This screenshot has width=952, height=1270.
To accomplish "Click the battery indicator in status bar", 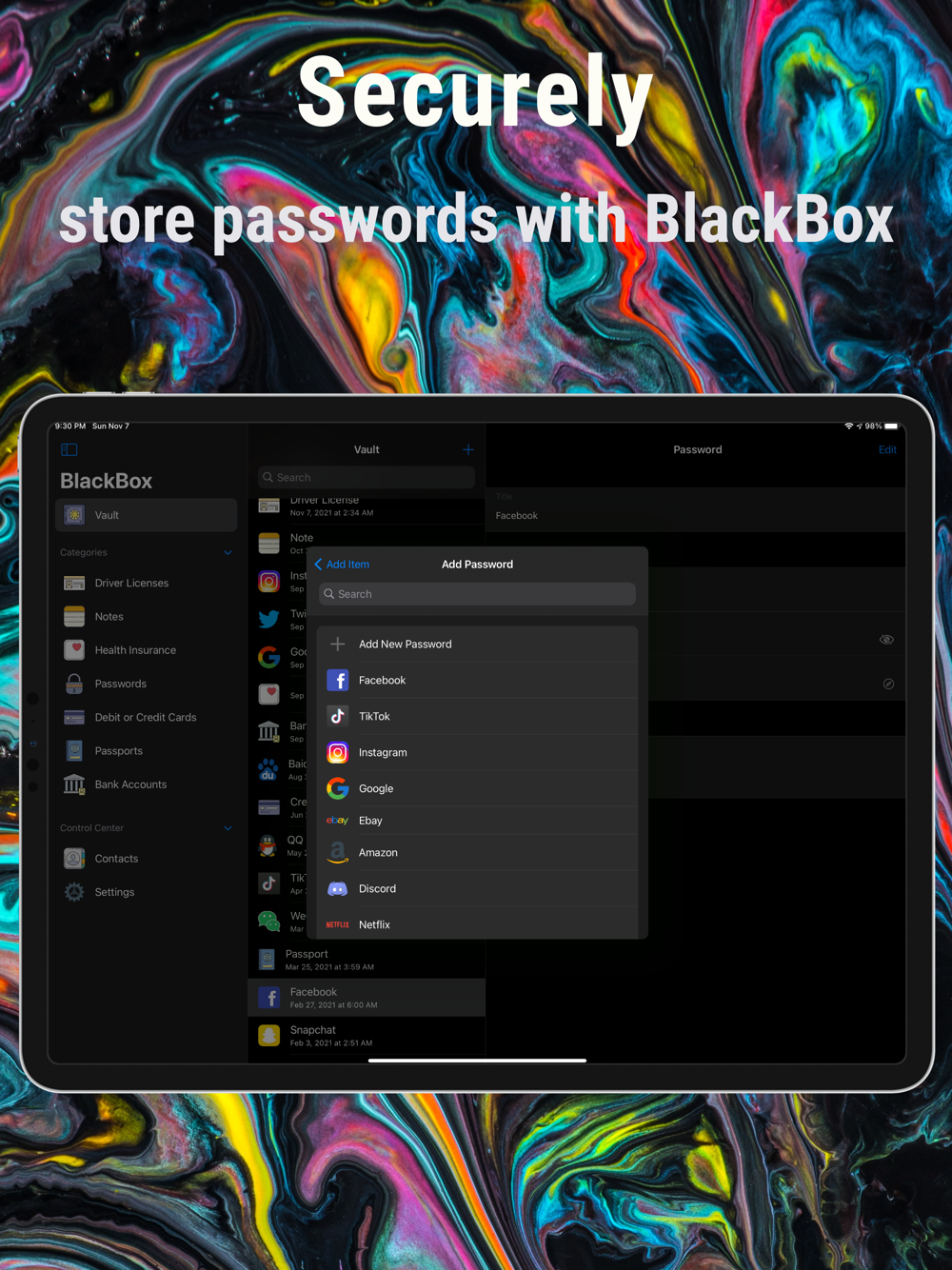I will [x=891, y=427].
